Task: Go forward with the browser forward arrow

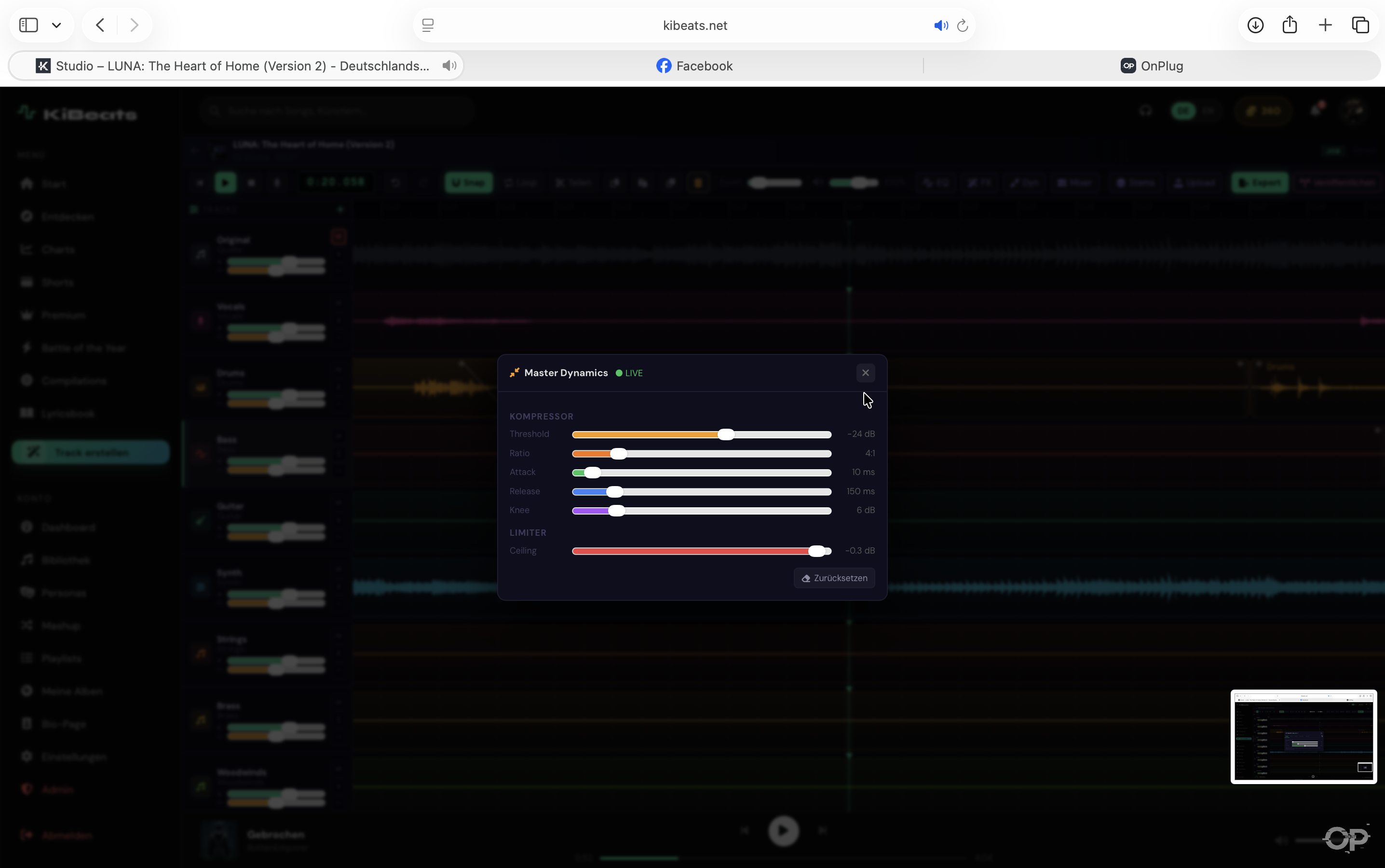Action: (135, 25)
